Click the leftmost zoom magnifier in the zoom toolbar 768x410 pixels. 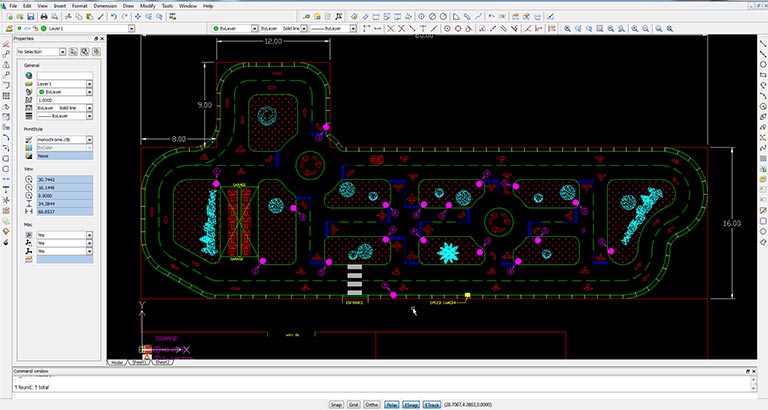(567, 29)
